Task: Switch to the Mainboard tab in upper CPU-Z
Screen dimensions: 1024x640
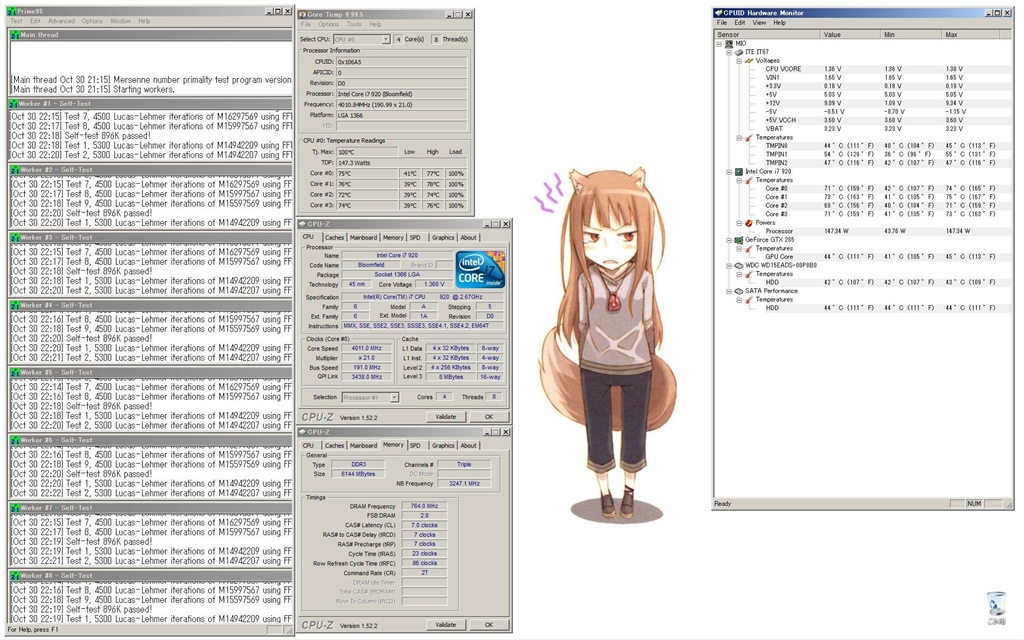Action: pyautogui.click(x=363, y=238)
